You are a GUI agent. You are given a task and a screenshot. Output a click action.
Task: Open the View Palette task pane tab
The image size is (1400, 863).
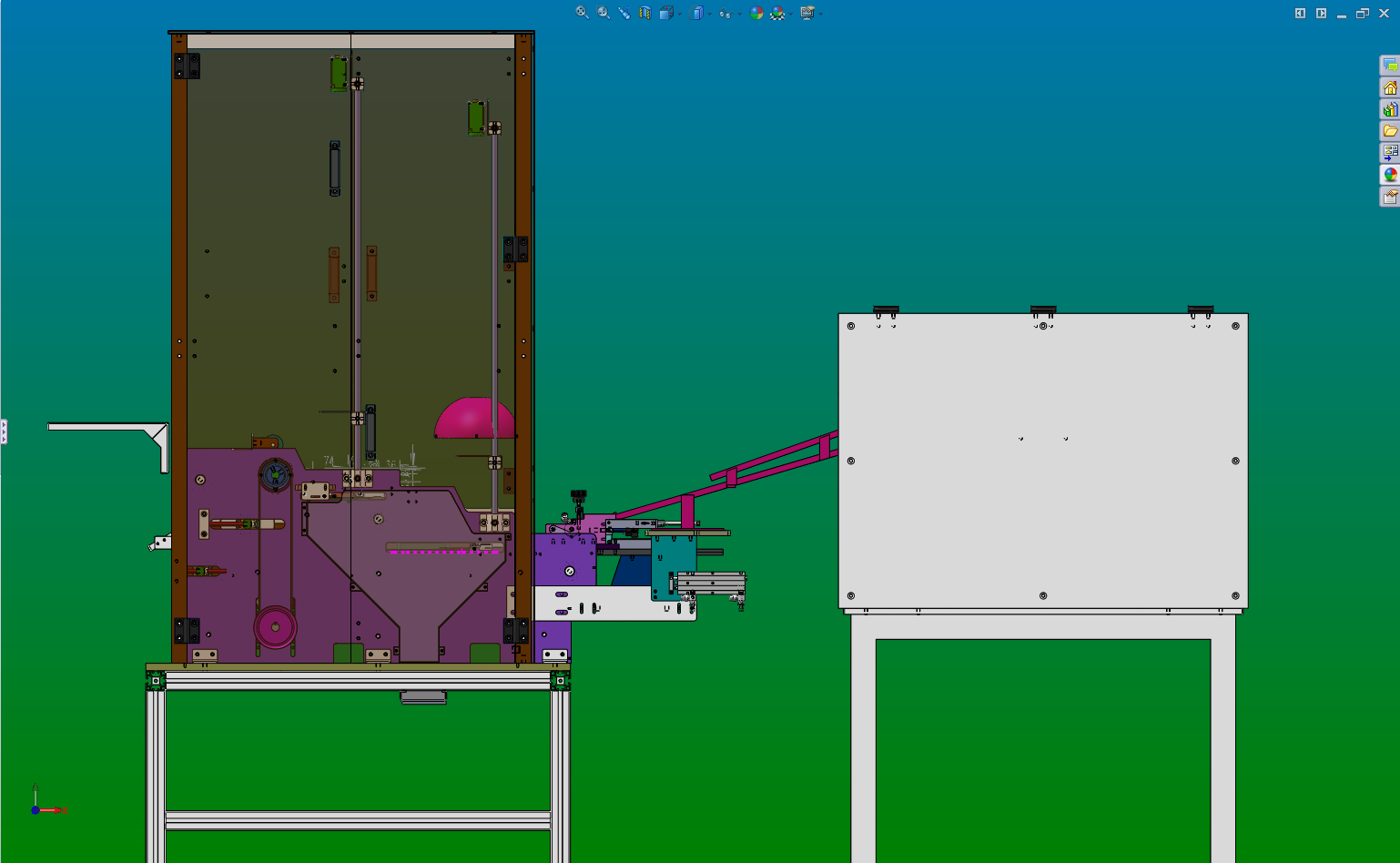coord(1390,153)
